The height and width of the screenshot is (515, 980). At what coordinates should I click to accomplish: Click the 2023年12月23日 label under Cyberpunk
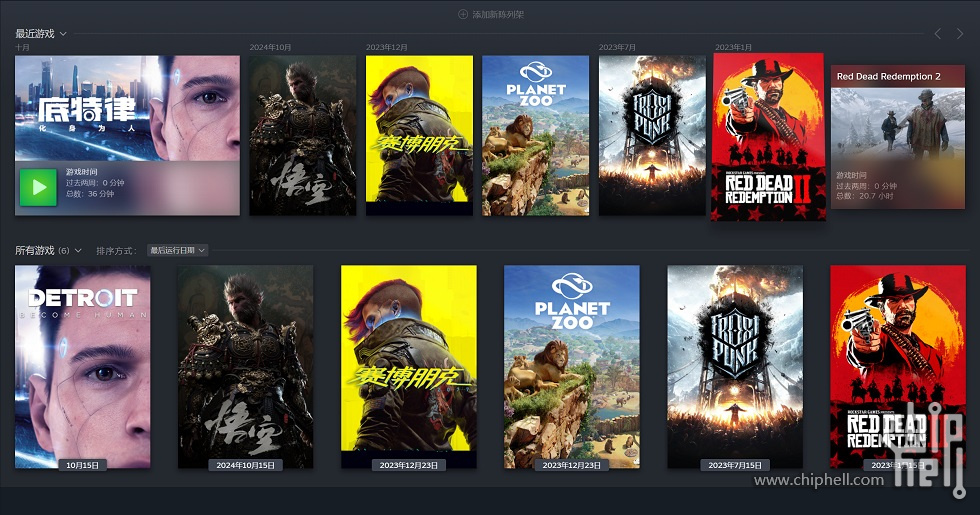[409, 465]
